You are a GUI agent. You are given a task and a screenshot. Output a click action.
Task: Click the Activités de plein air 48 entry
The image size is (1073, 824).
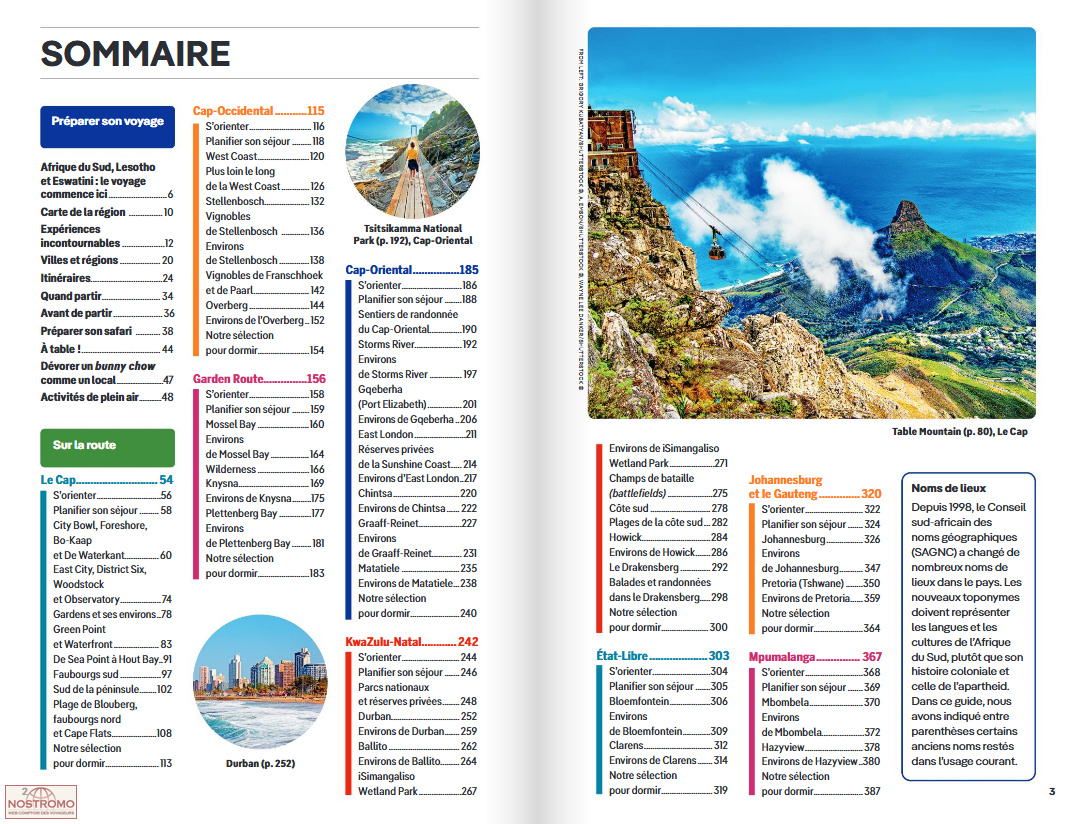tap(107, 397)
